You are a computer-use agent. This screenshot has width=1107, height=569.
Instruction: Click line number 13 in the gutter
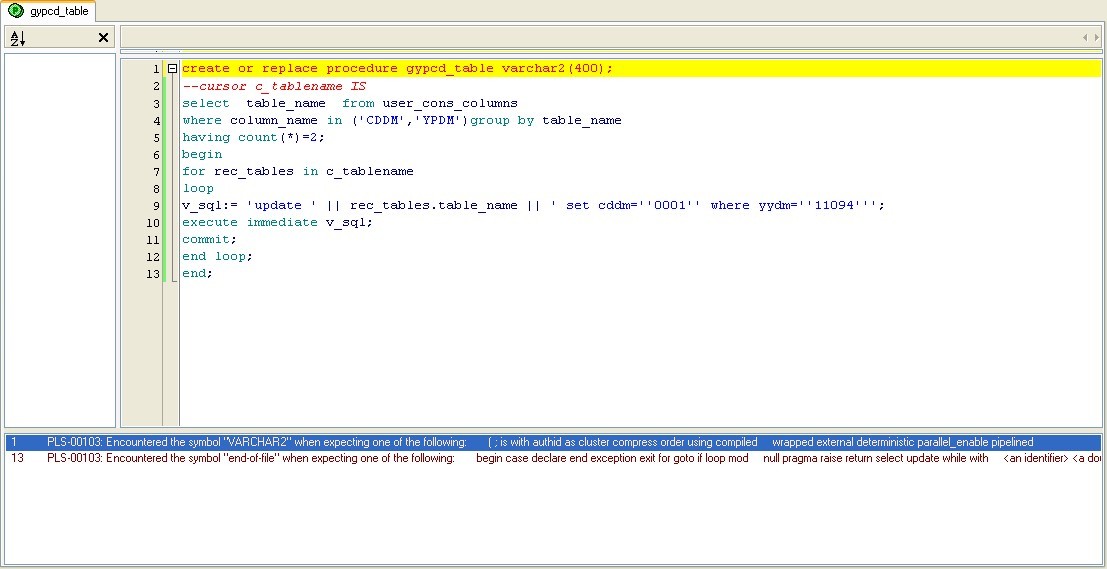click(x=153, y=274)
